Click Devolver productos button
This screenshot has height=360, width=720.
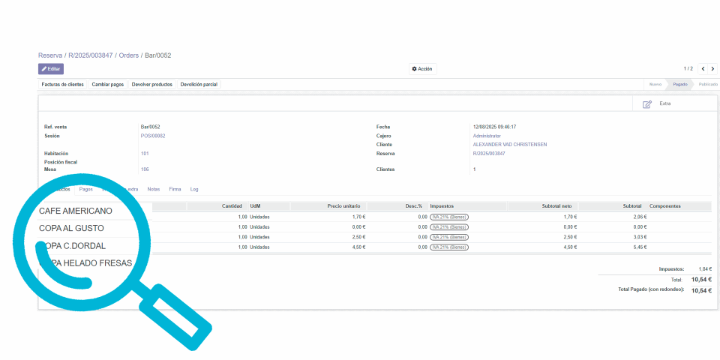152,84
